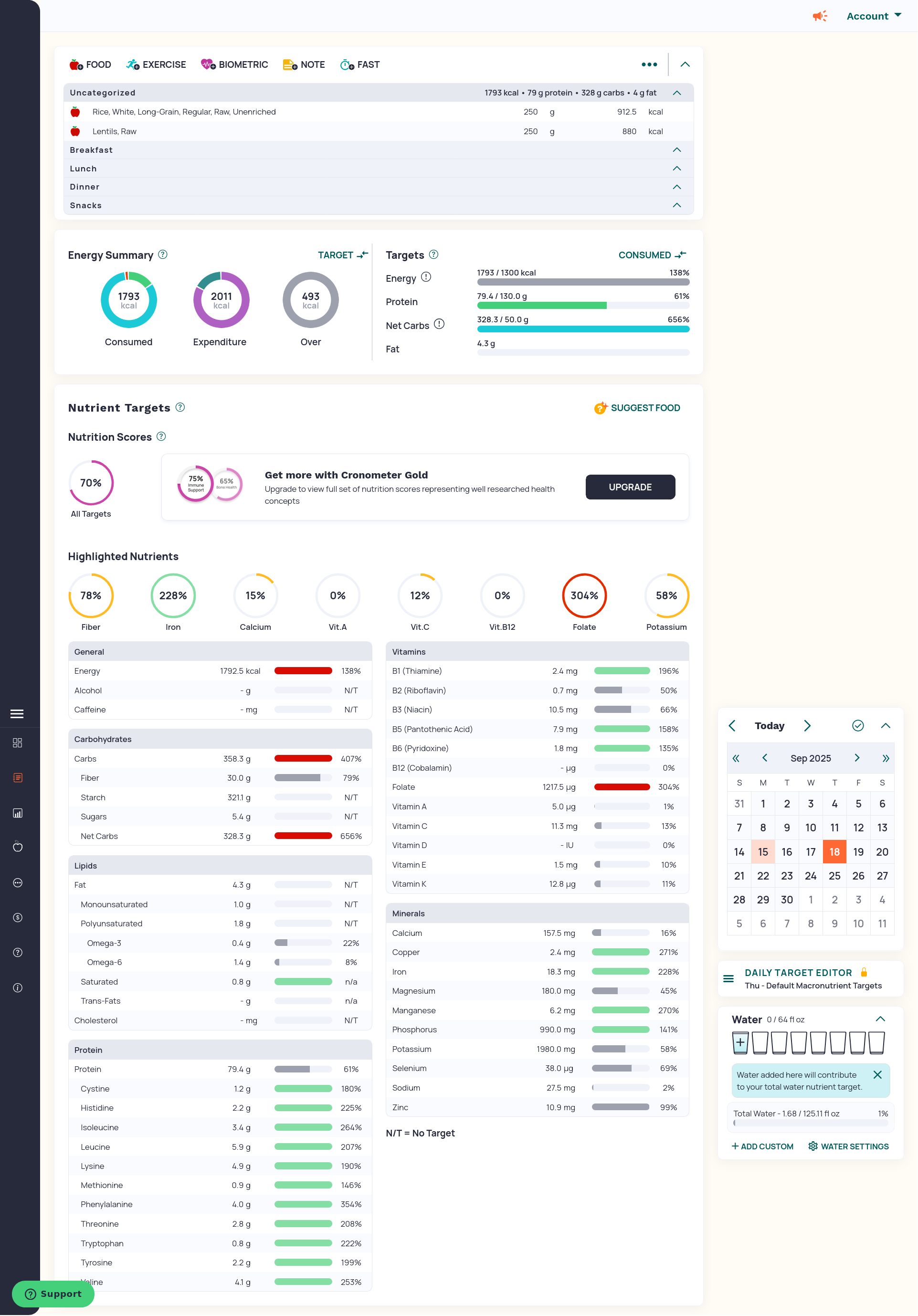Click the All Targets 70% score
The width and height of the screenshot is (918, 1316).
(91, 483)
